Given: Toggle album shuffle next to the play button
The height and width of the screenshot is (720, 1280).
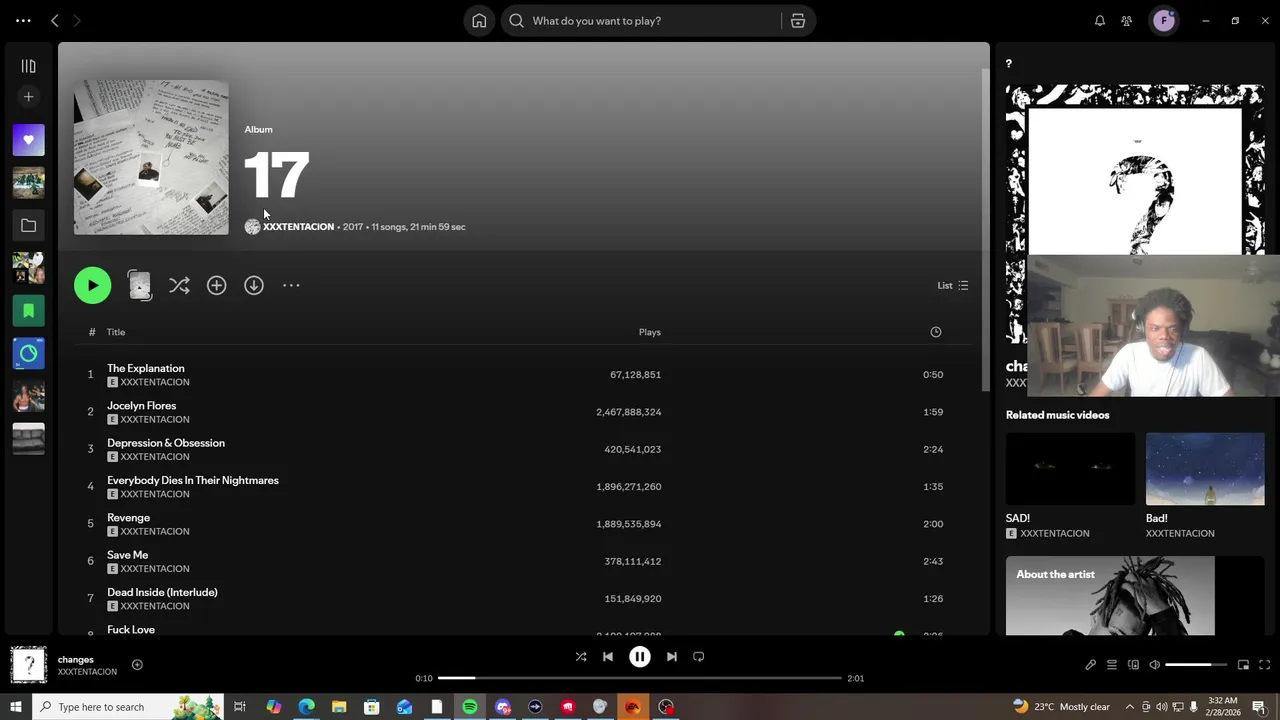Looking at the screenshot, I should coord(179,286).
